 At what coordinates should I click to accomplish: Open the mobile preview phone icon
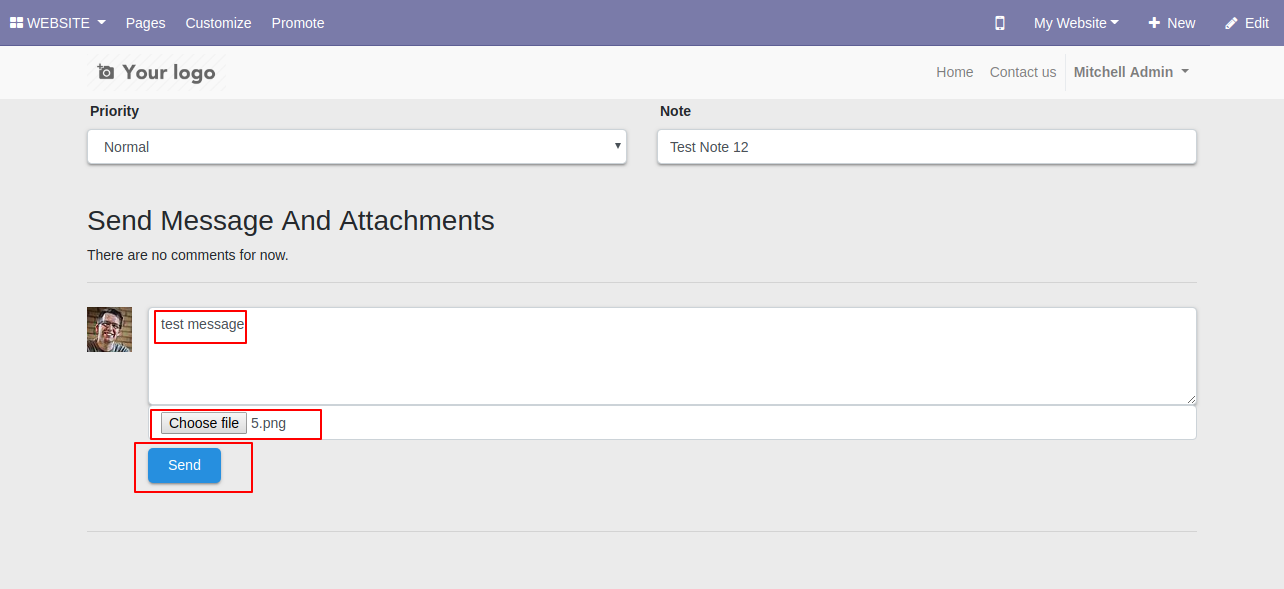[1000, 23]
